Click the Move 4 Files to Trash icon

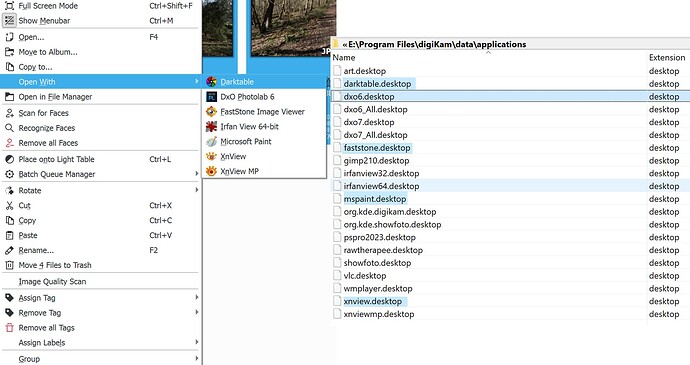[x=9, y=265]
